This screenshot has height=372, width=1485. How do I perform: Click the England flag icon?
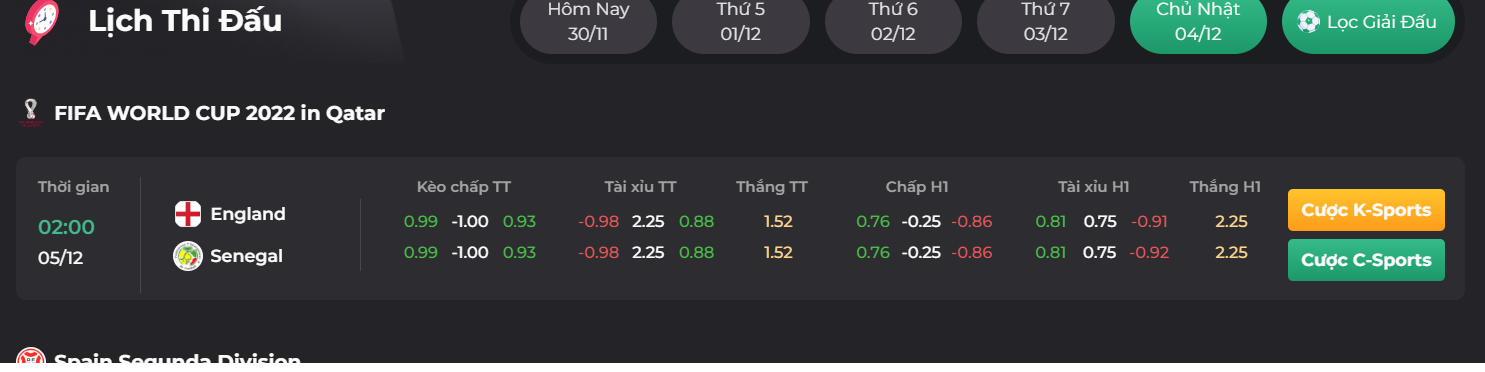(x=187, y=214)
